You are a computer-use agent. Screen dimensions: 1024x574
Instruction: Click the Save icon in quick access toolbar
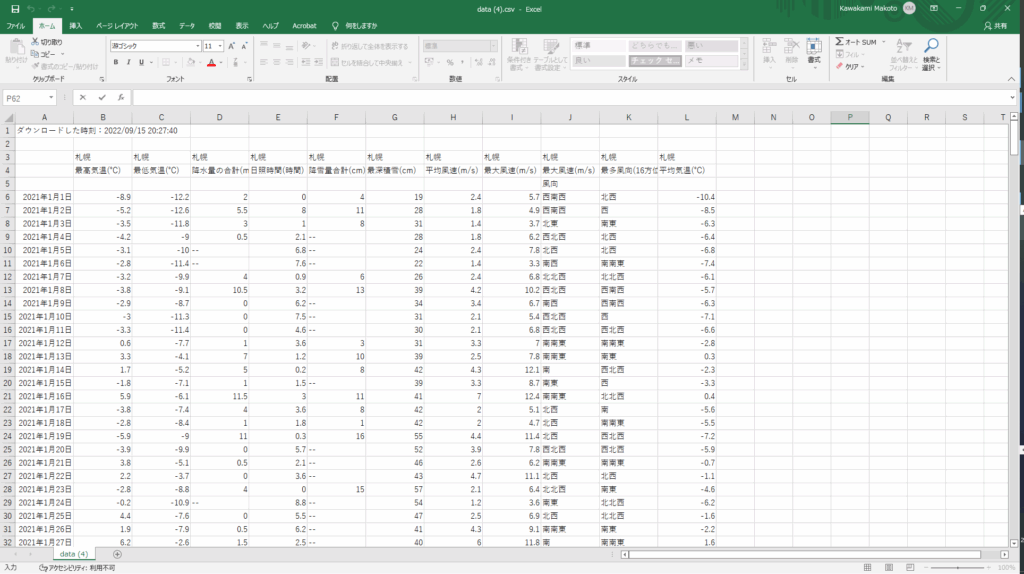(x=15, y=8)
